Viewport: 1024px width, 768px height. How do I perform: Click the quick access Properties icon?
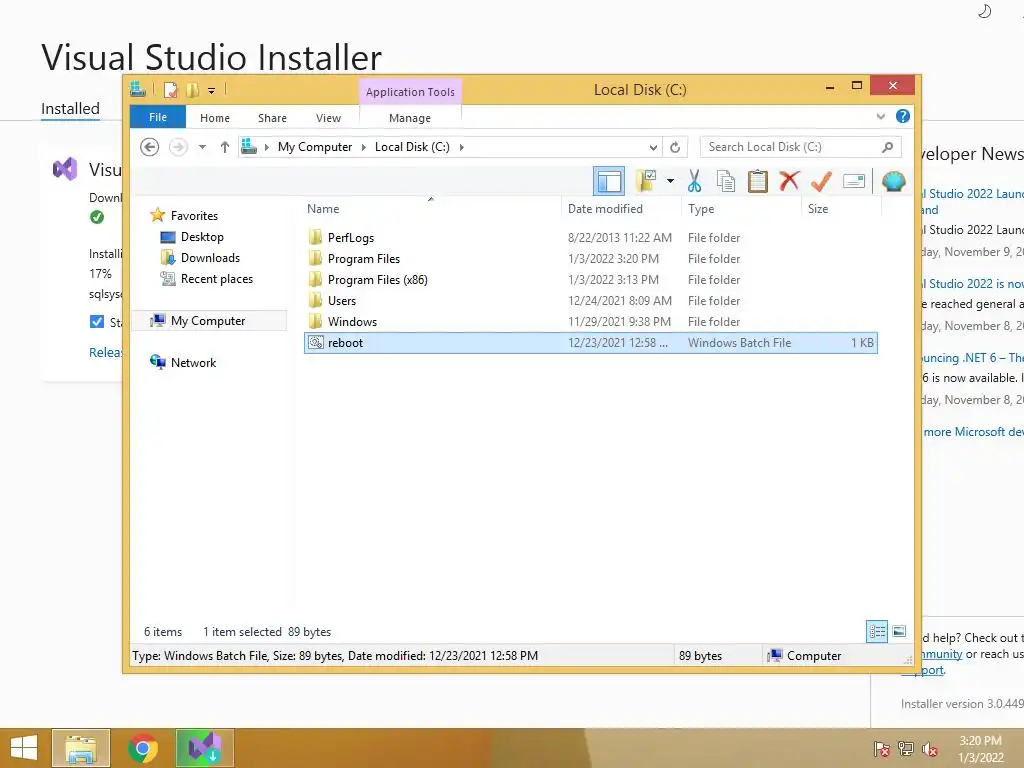coord(170,89)
